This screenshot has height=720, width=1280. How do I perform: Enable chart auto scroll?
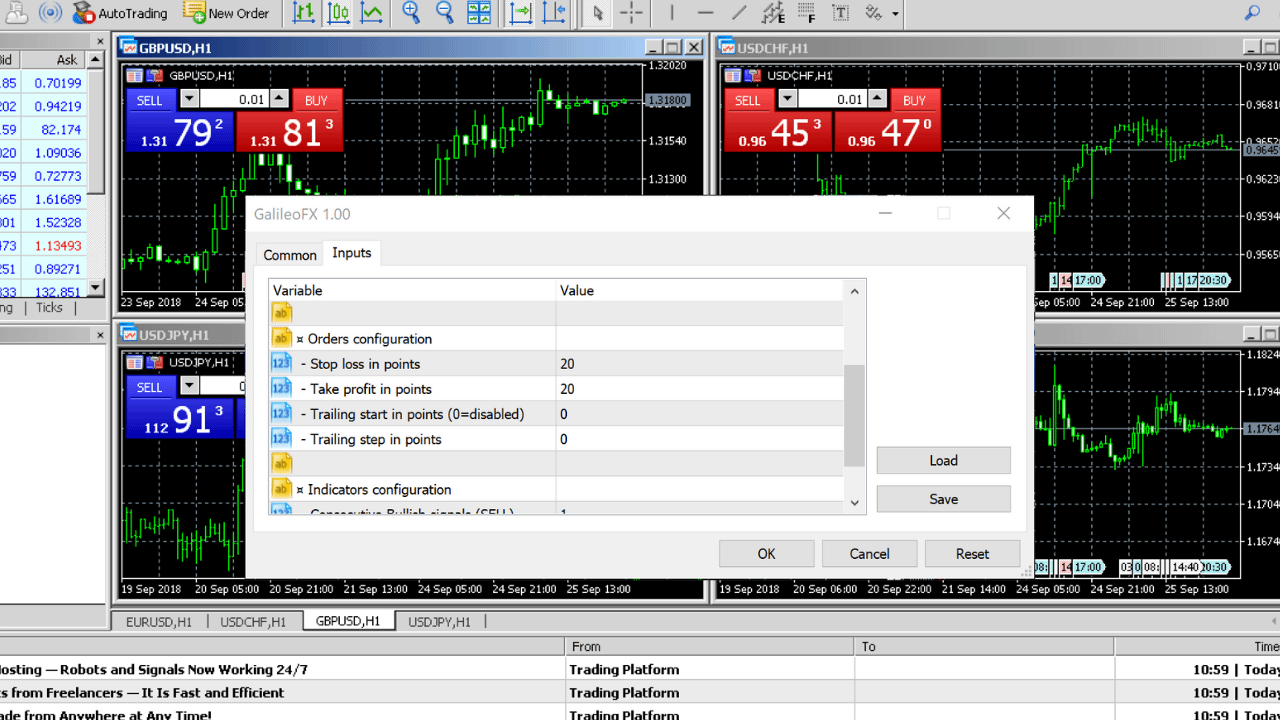[x=521, y=13]
